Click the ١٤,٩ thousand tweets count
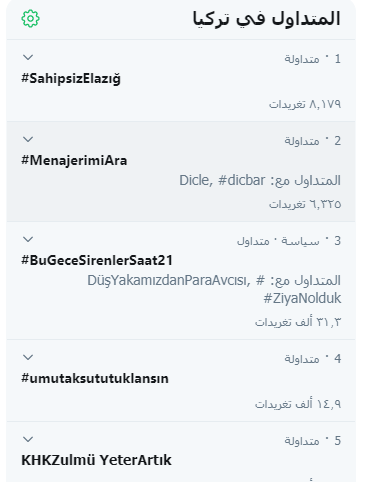The height and width of the screenshot is (482, 368). click(x=298, y=404)
